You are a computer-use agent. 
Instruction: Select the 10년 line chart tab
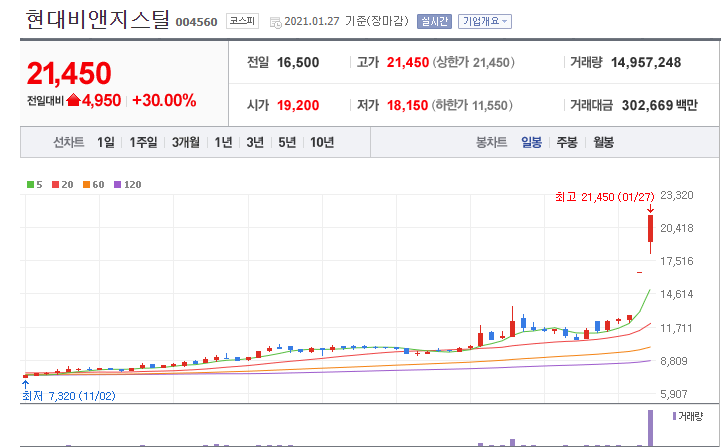pyautogui.click(x=322, y=142)
